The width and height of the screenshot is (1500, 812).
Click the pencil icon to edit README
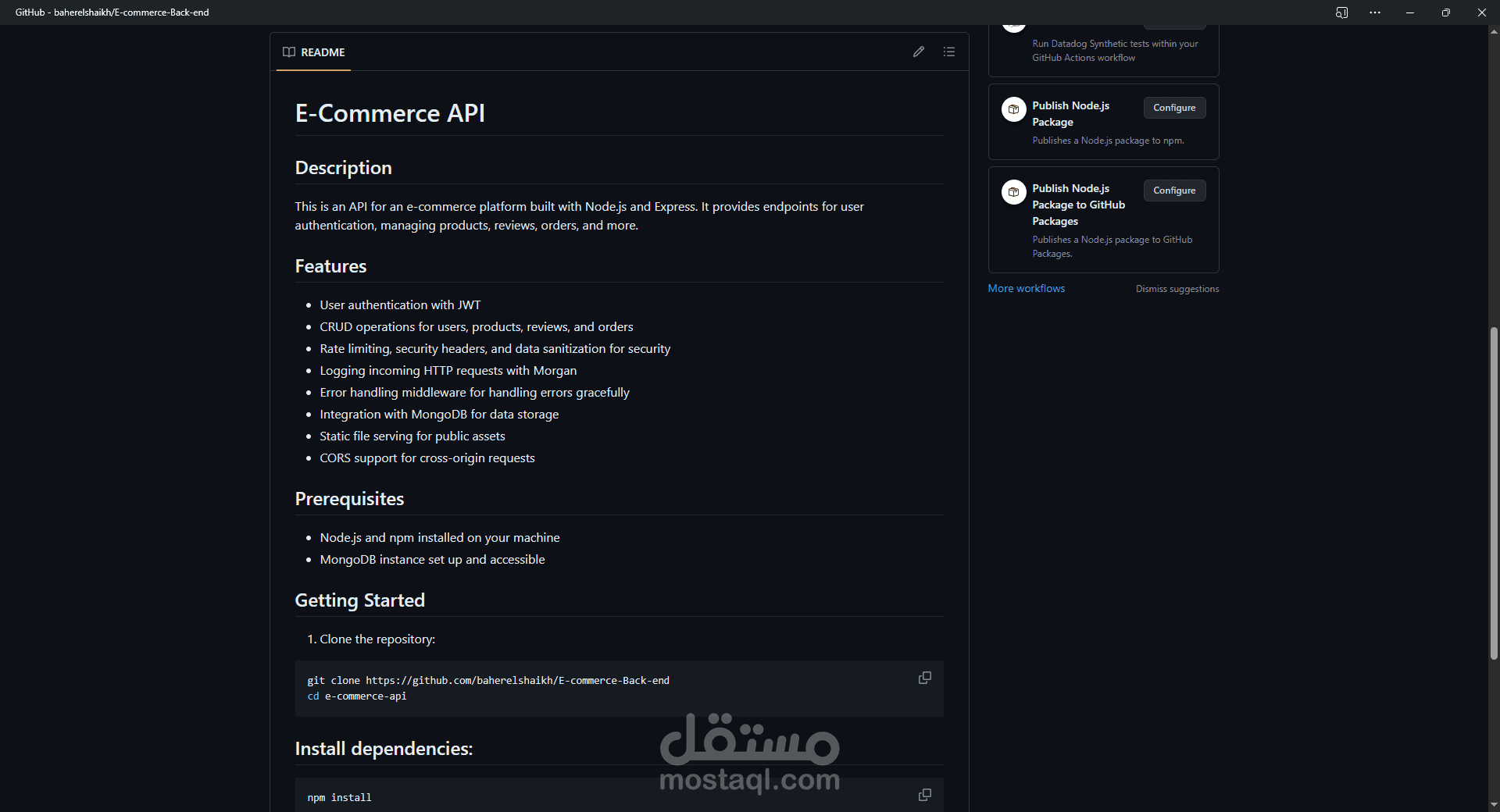pyautogui.click(x=919, y=52)
